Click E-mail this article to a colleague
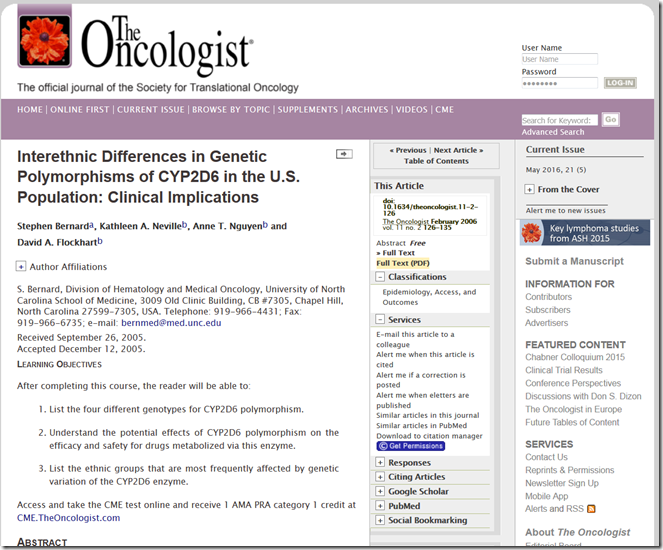 [x=415, y=339]
